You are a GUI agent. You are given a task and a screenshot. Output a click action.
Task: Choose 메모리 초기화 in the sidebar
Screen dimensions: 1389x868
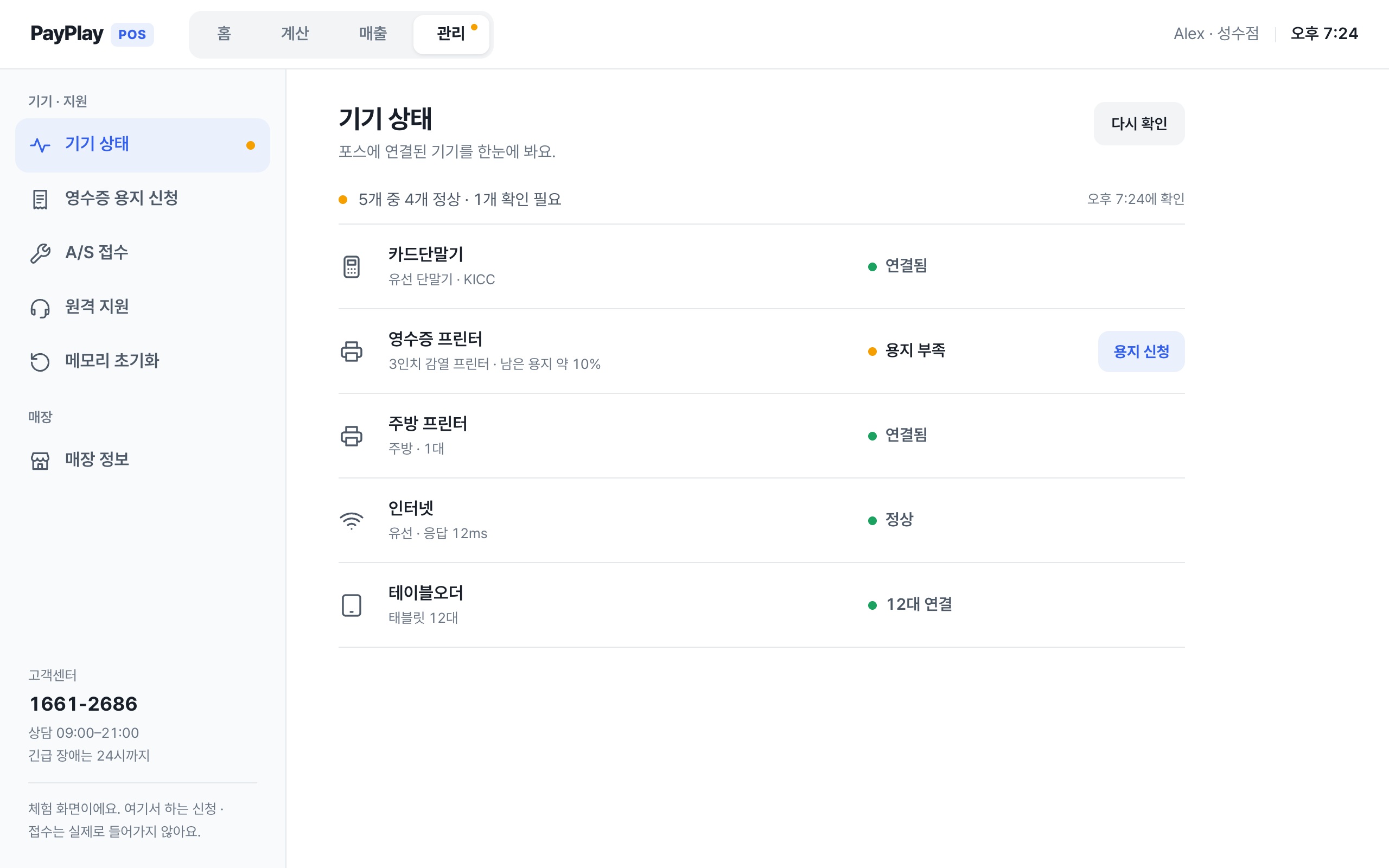point(142,362)
